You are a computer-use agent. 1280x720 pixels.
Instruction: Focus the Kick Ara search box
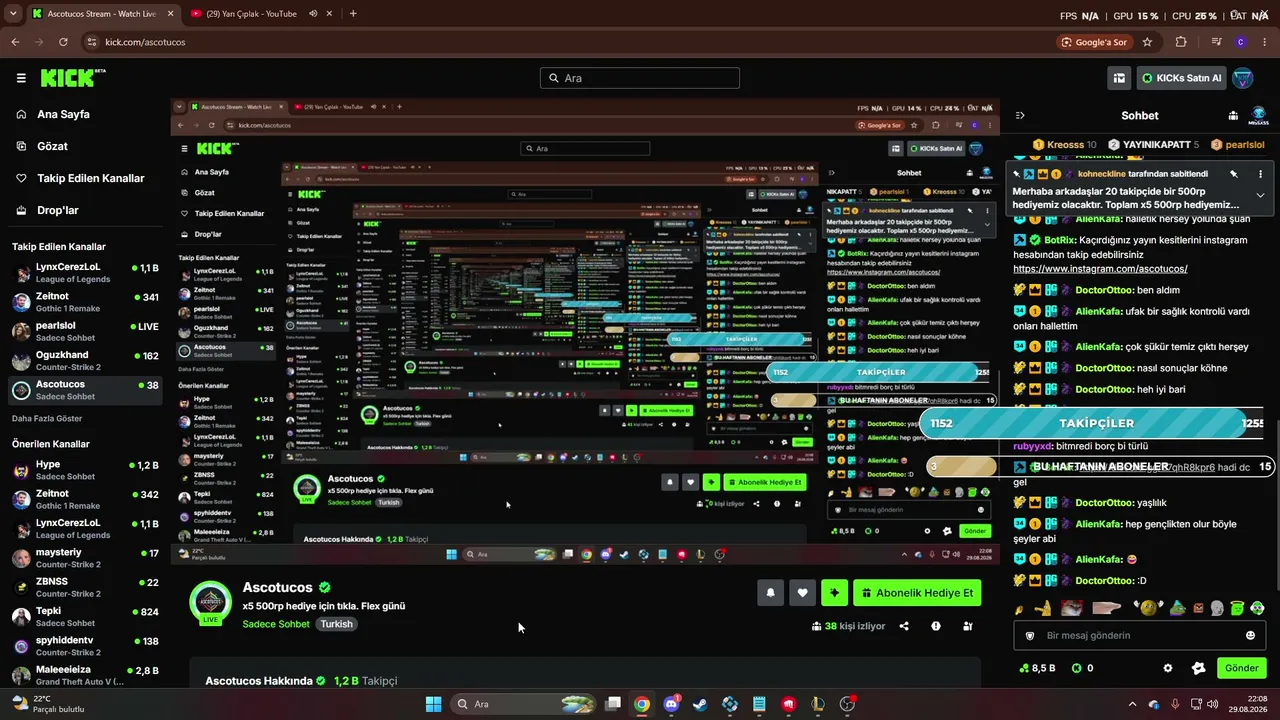pyautogui.click(x=640, y=78)
